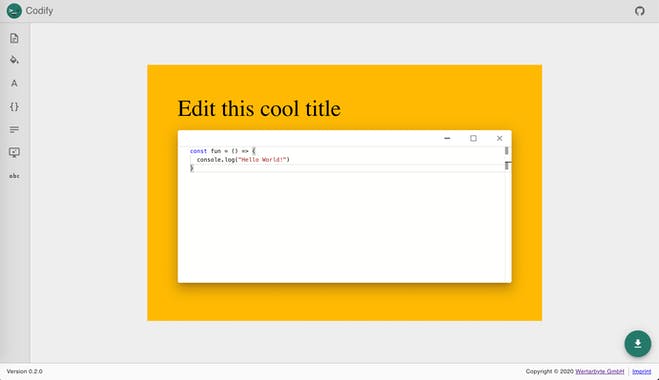This screenshot has height=380, width=659.
Task: Open the presentation screen settings icon
Action: click(14, 152)
